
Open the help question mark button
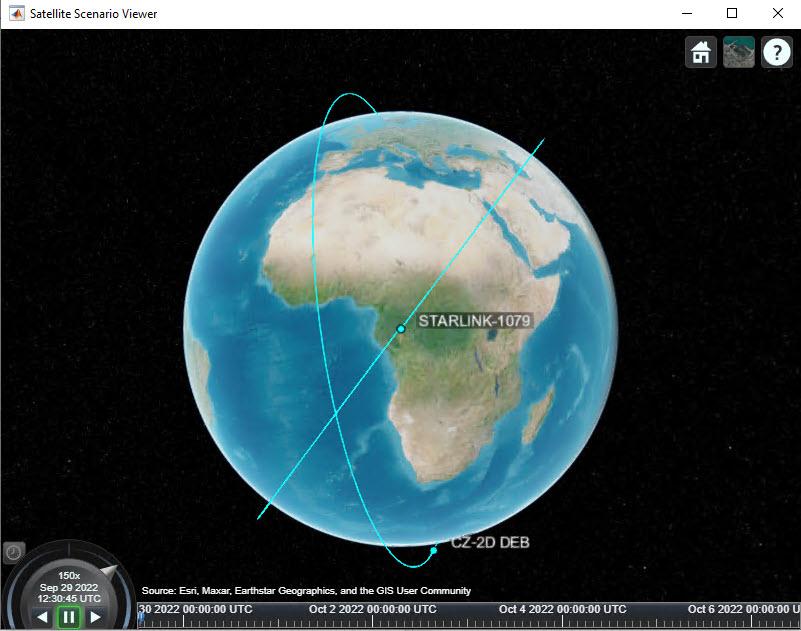click(x=776, y=52)
